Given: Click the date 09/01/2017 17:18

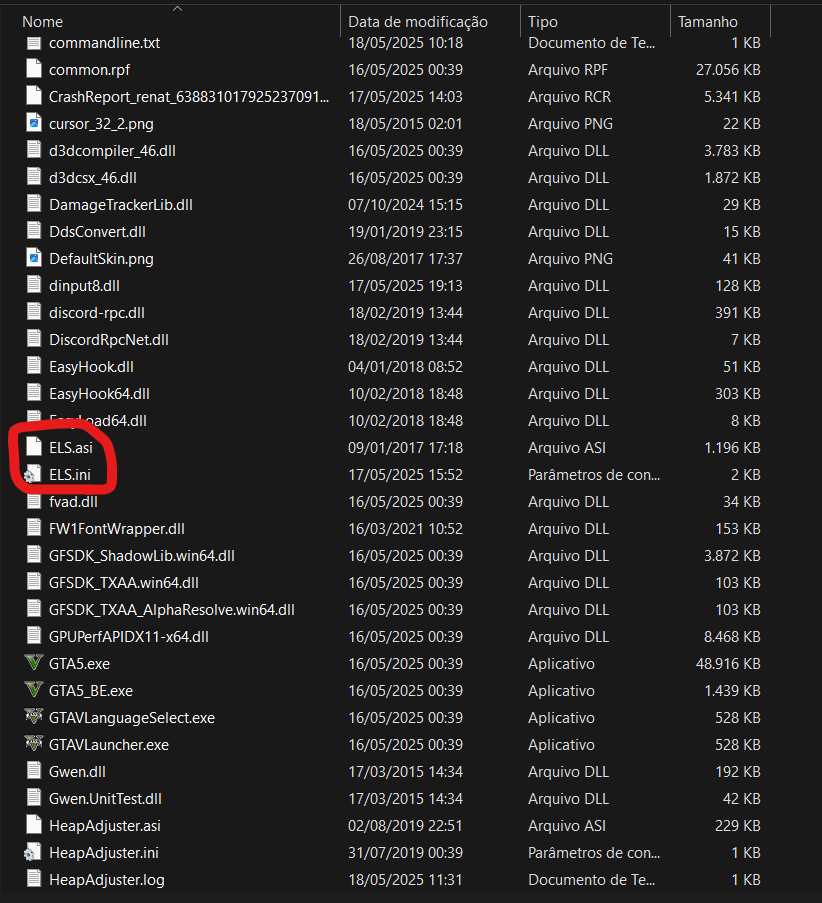Looking at the screenshot, I should [x=405, y=447].
